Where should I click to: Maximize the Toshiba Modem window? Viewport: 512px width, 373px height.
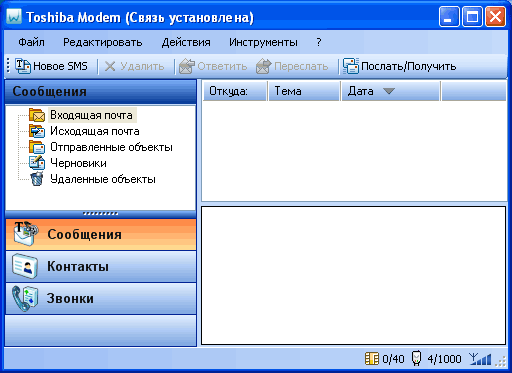pyautogui.click(x=472, y=17)
